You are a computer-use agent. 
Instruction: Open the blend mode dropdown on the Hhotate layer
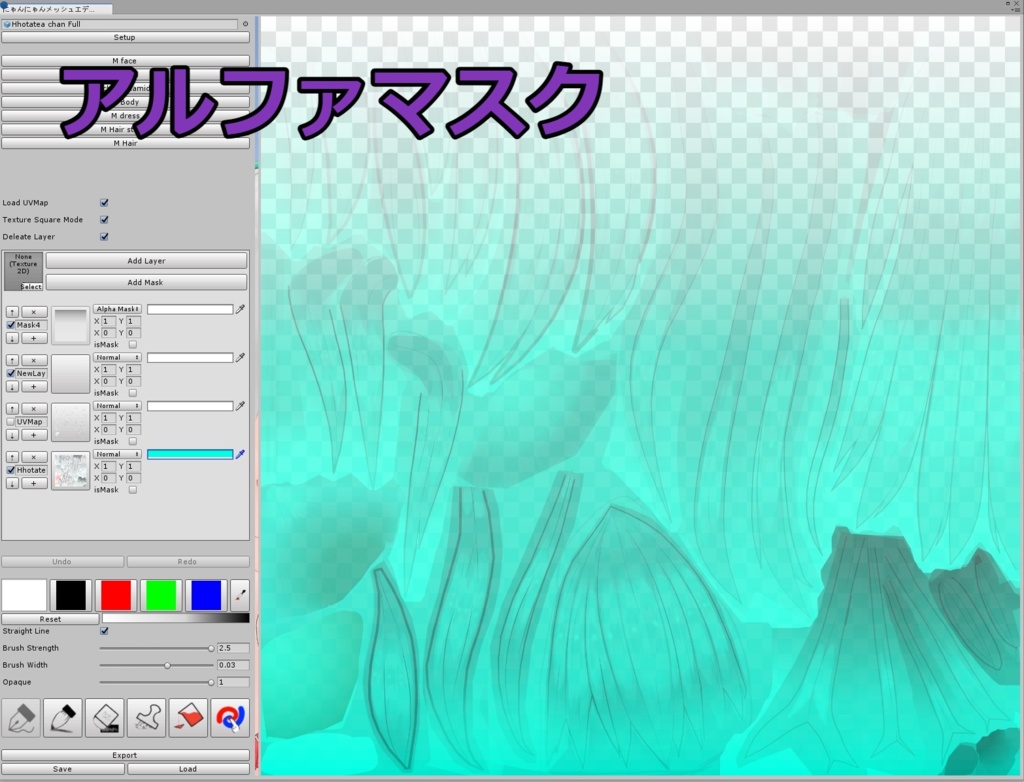tap(117, 454)
